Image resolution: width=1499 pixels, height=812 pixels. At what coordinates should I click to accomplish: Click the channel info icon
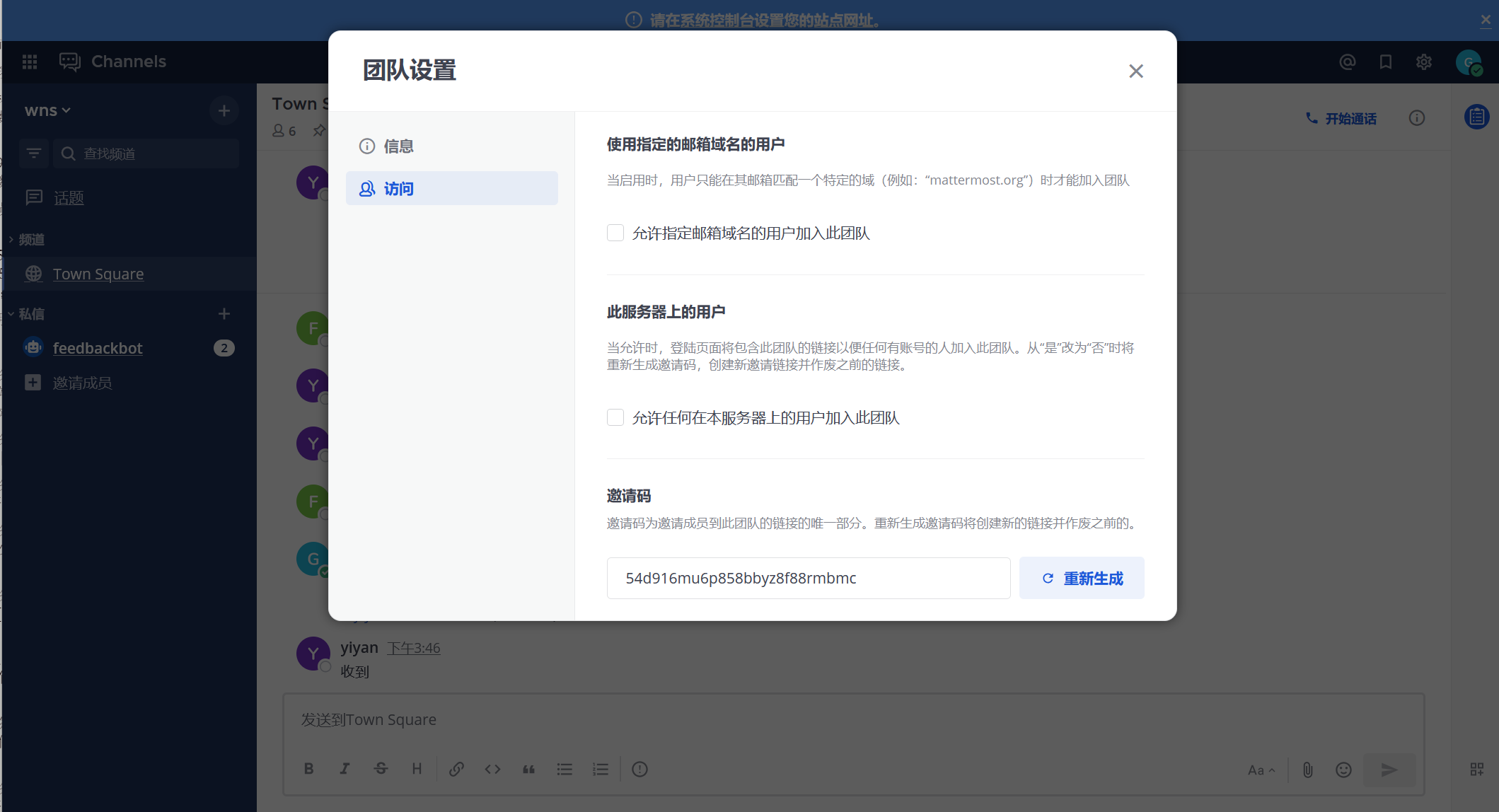coord(1416,118)
